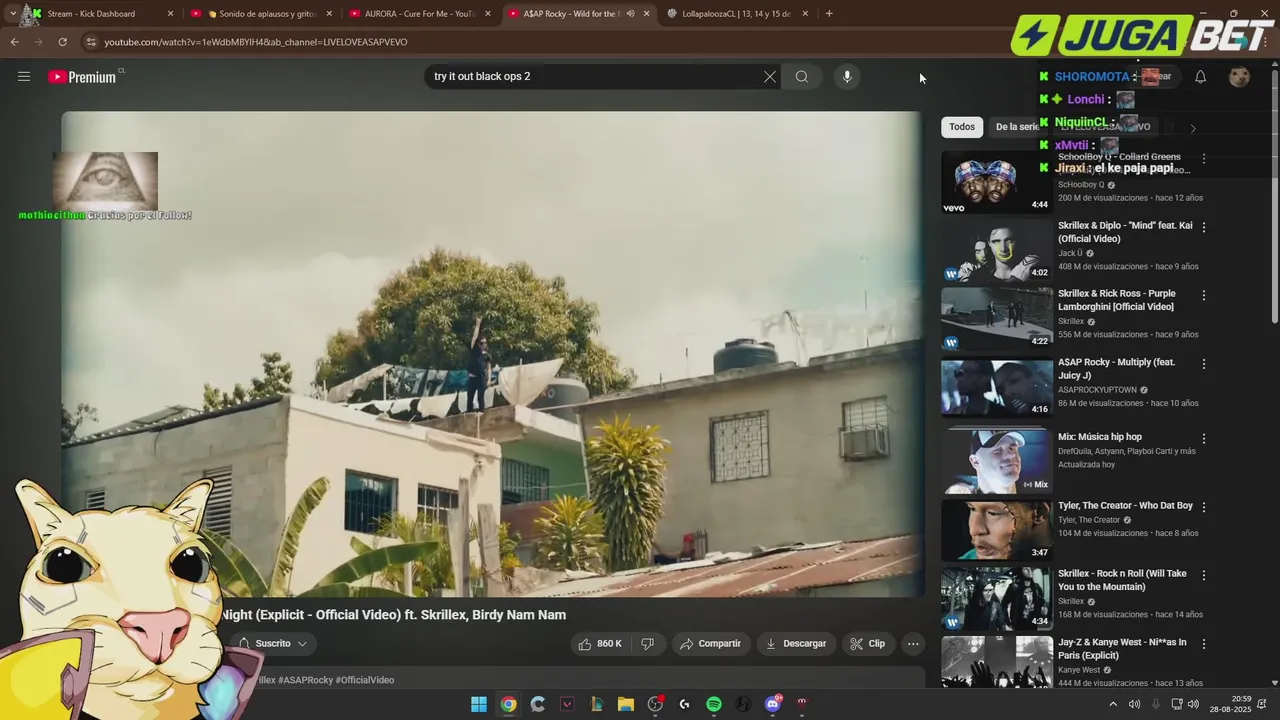This screenshot has height=720, width=1280.
Task: Open more actions ellipsis under video
Action: click(x=913, y=644)
